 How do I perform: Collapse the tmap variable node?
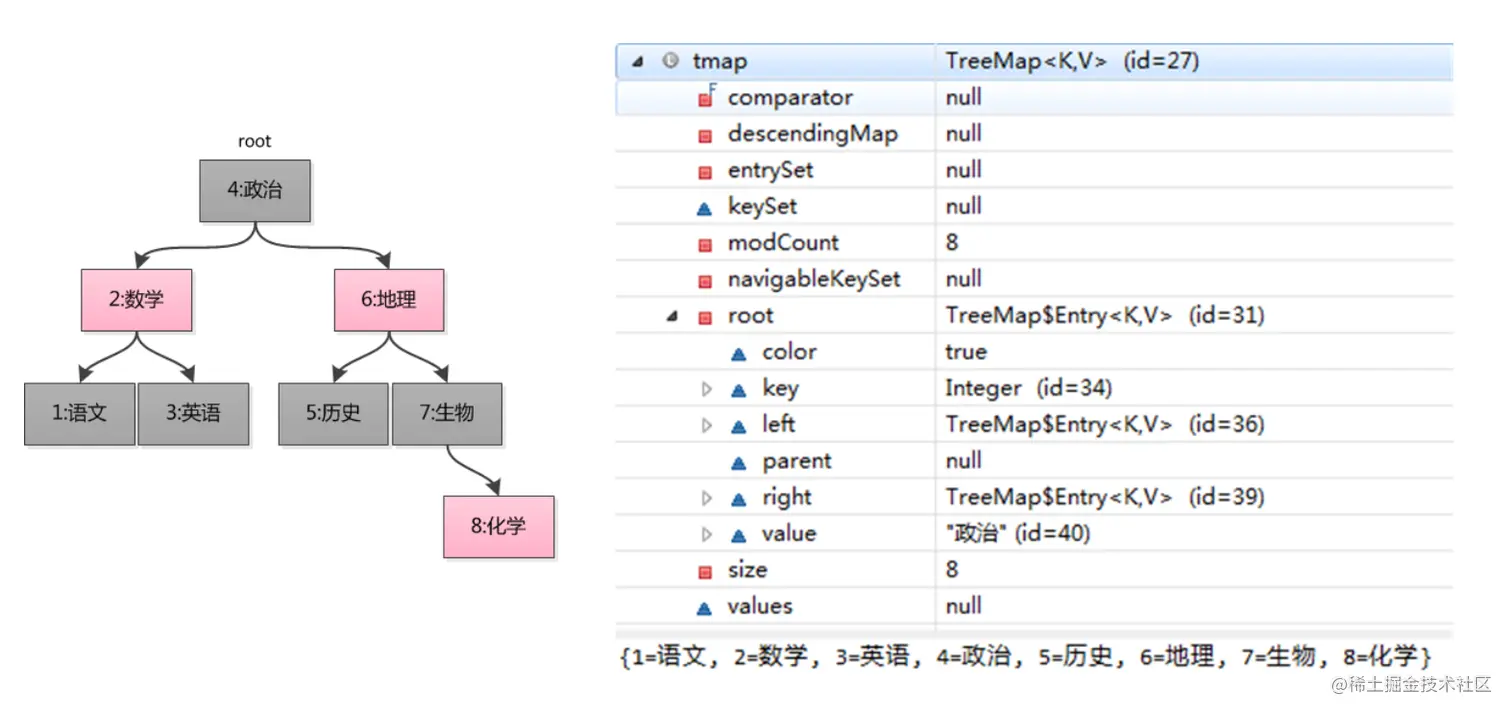tap(638, 62)
